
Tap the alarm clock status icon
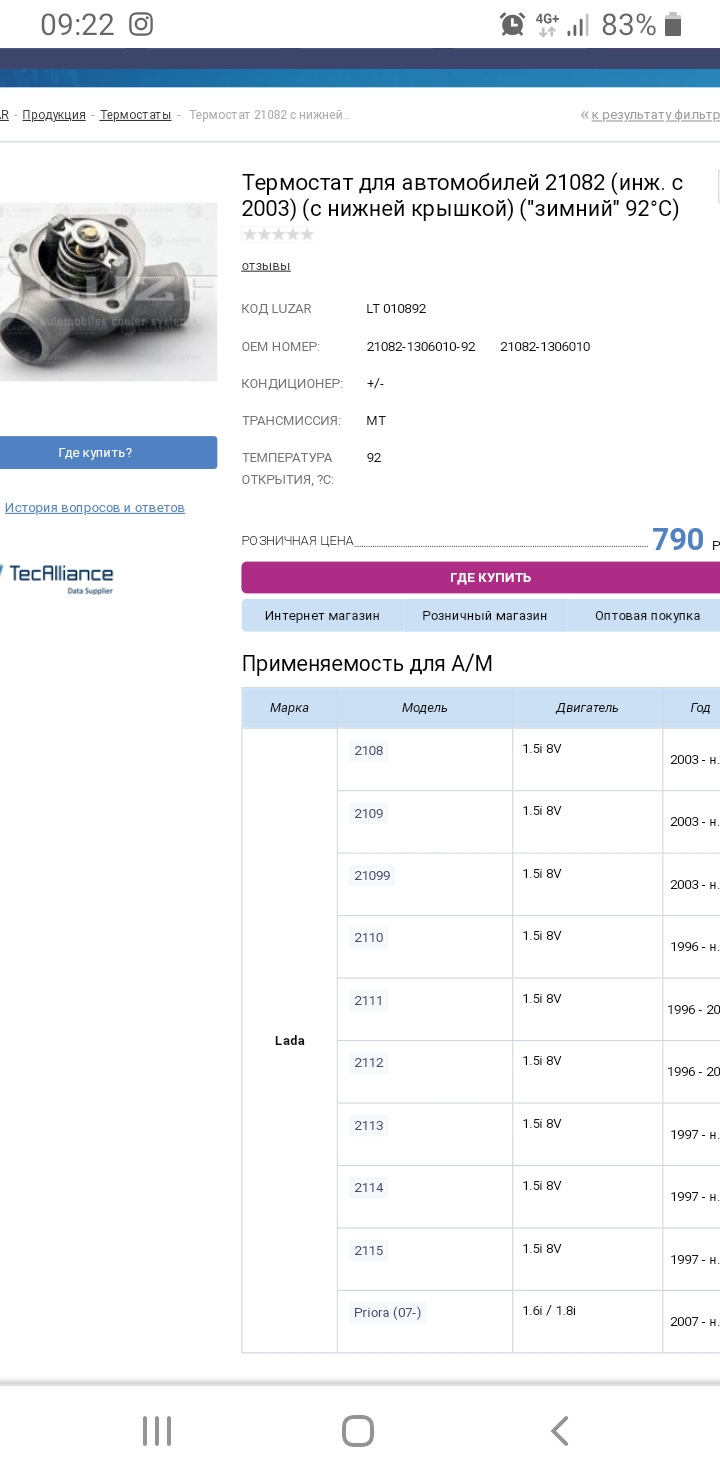512,25
